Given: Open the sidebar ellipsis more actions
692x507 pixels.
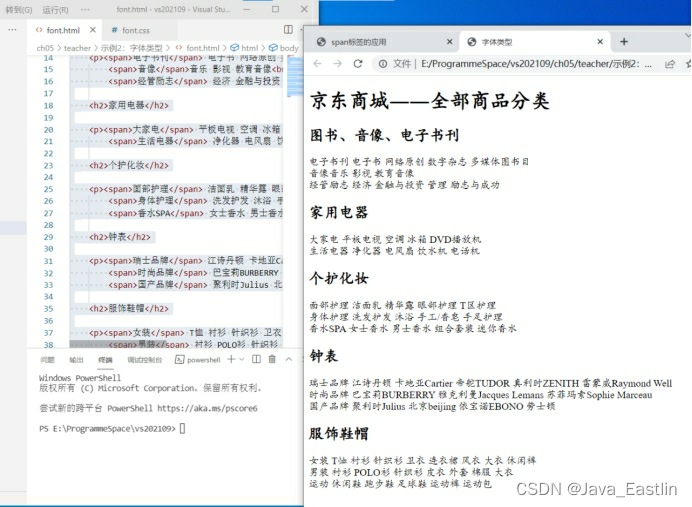Looking at the screenshot, I should tap(12, 30).
